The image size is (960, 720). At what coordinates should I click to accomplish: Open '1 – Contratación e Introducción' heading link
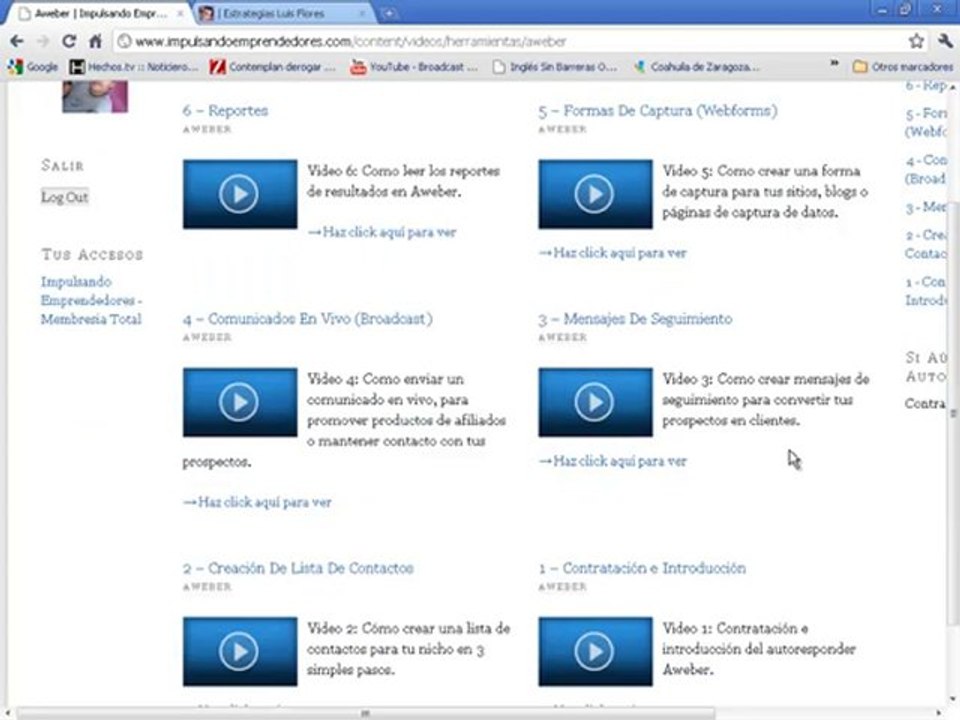(x=642, y=568)
